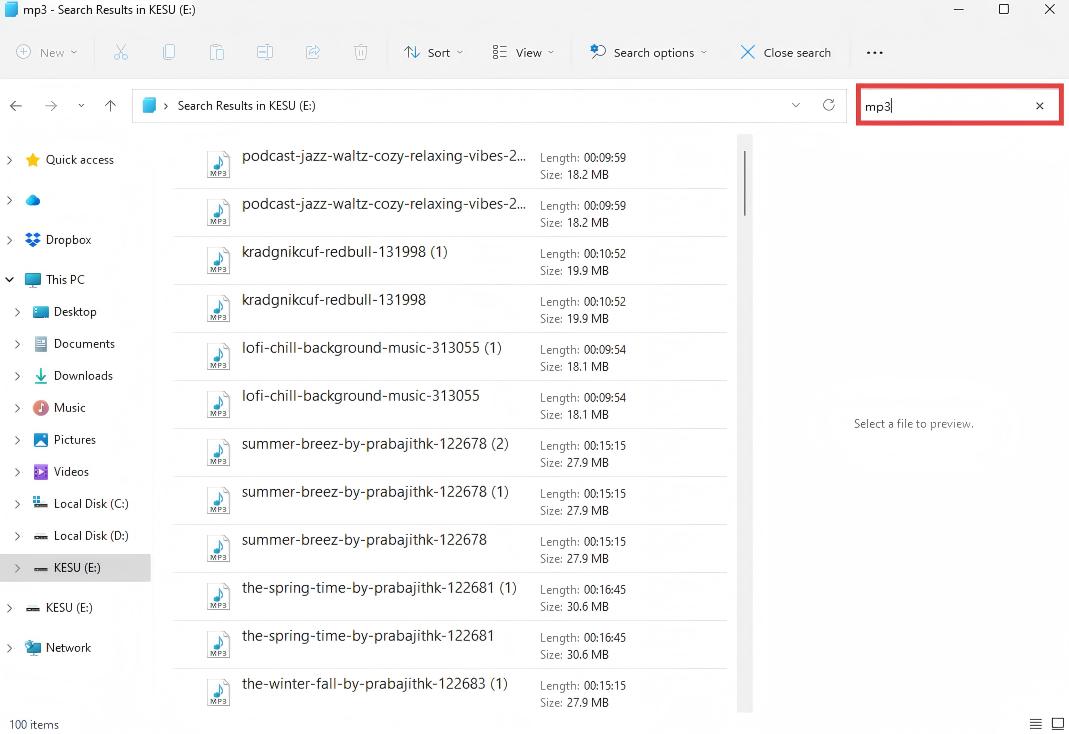Viewport: 1069px width, 734px height.
Task: Switch to details view using bottom-right icon
Action: [x=1036, y=724]
